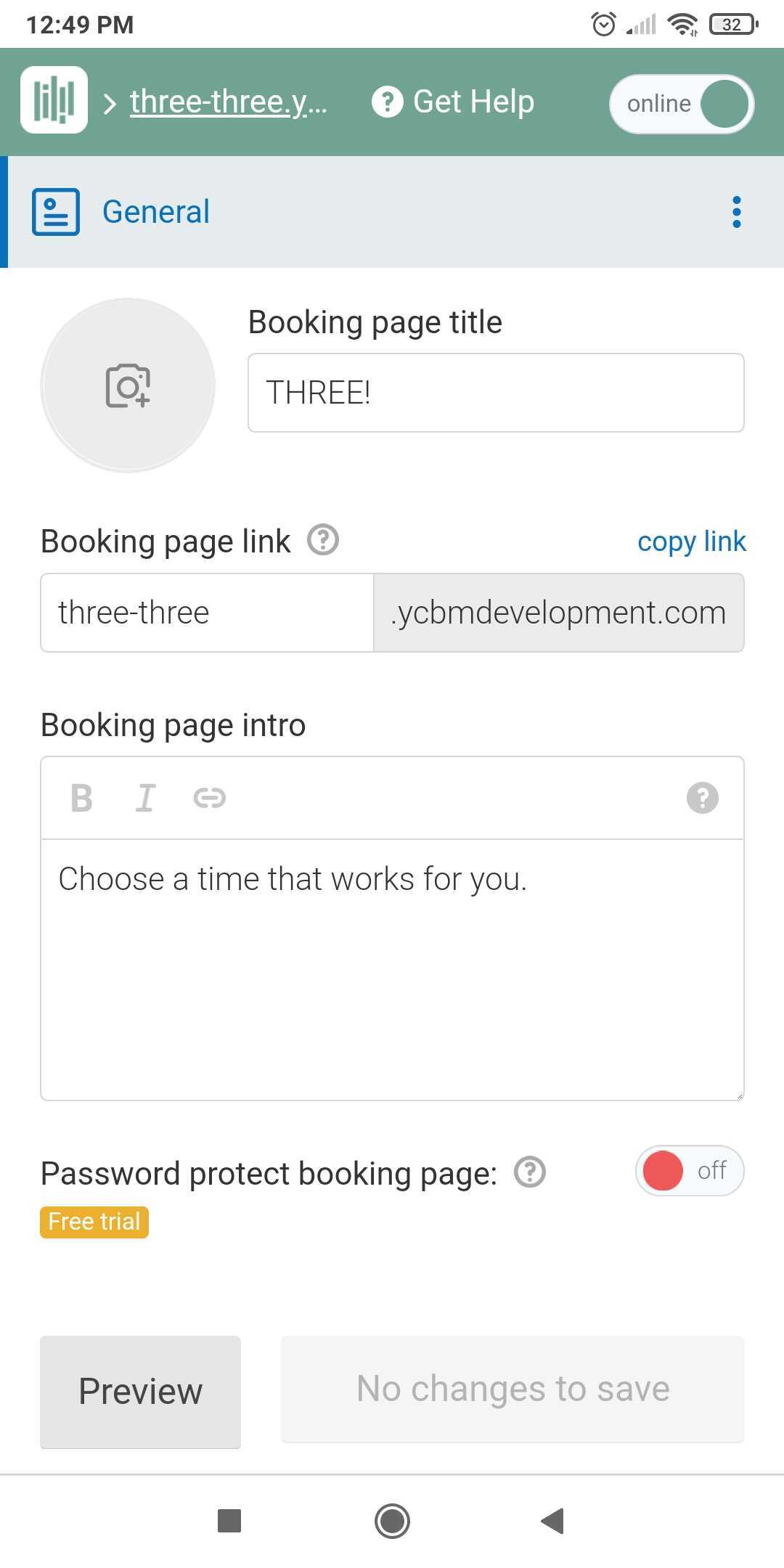Click the Booking page title field
784x1568 pixels.
pyautogui.click(x=496, y=393)
